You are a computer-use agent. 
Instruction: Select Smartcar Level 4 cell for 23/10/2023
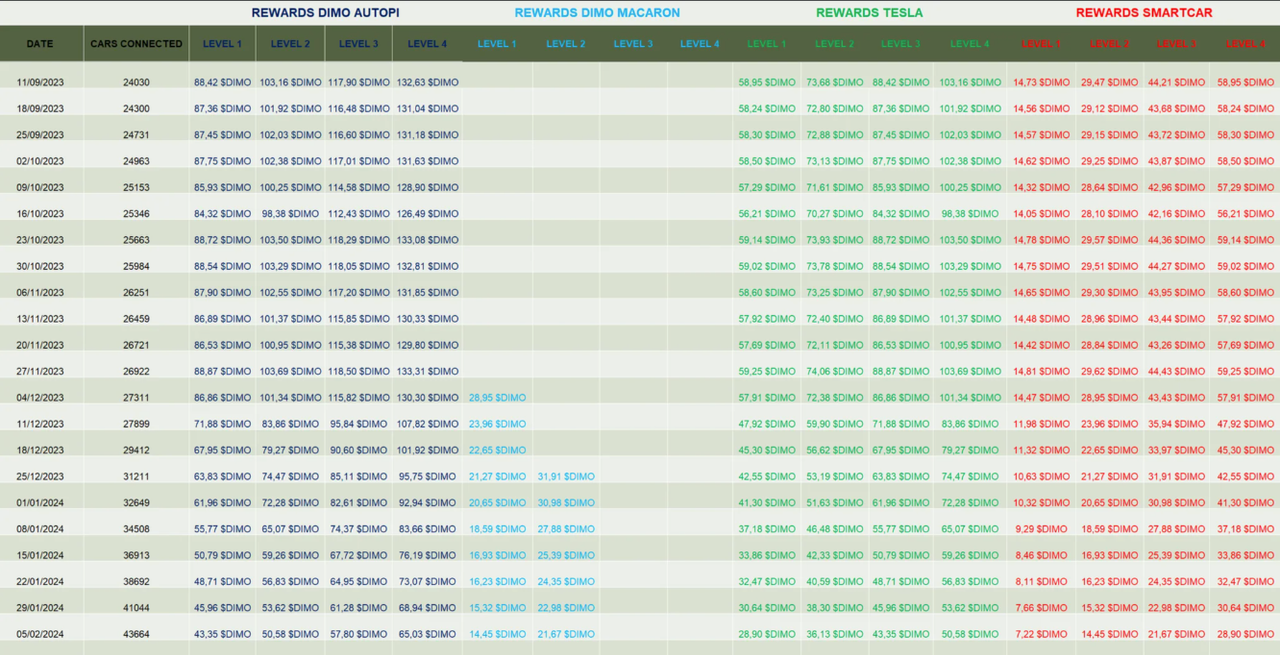point(1245,240)
